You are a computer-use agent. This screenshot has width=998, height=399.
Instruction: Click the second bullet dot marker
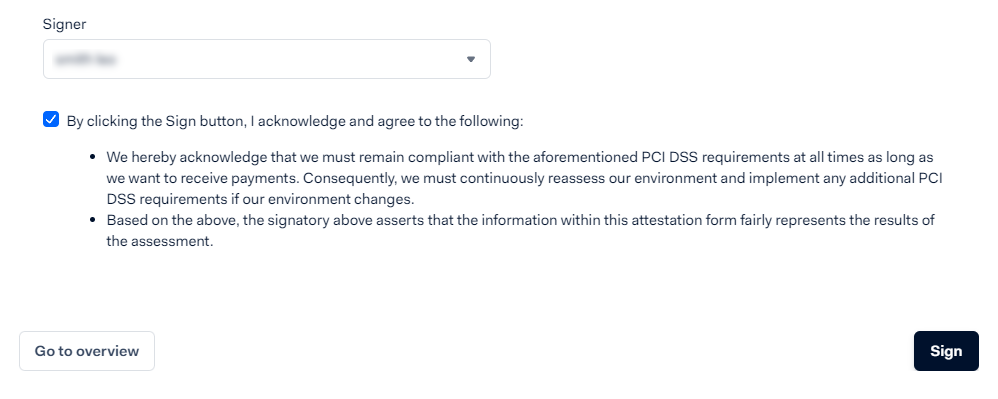[x=93, y=220]
